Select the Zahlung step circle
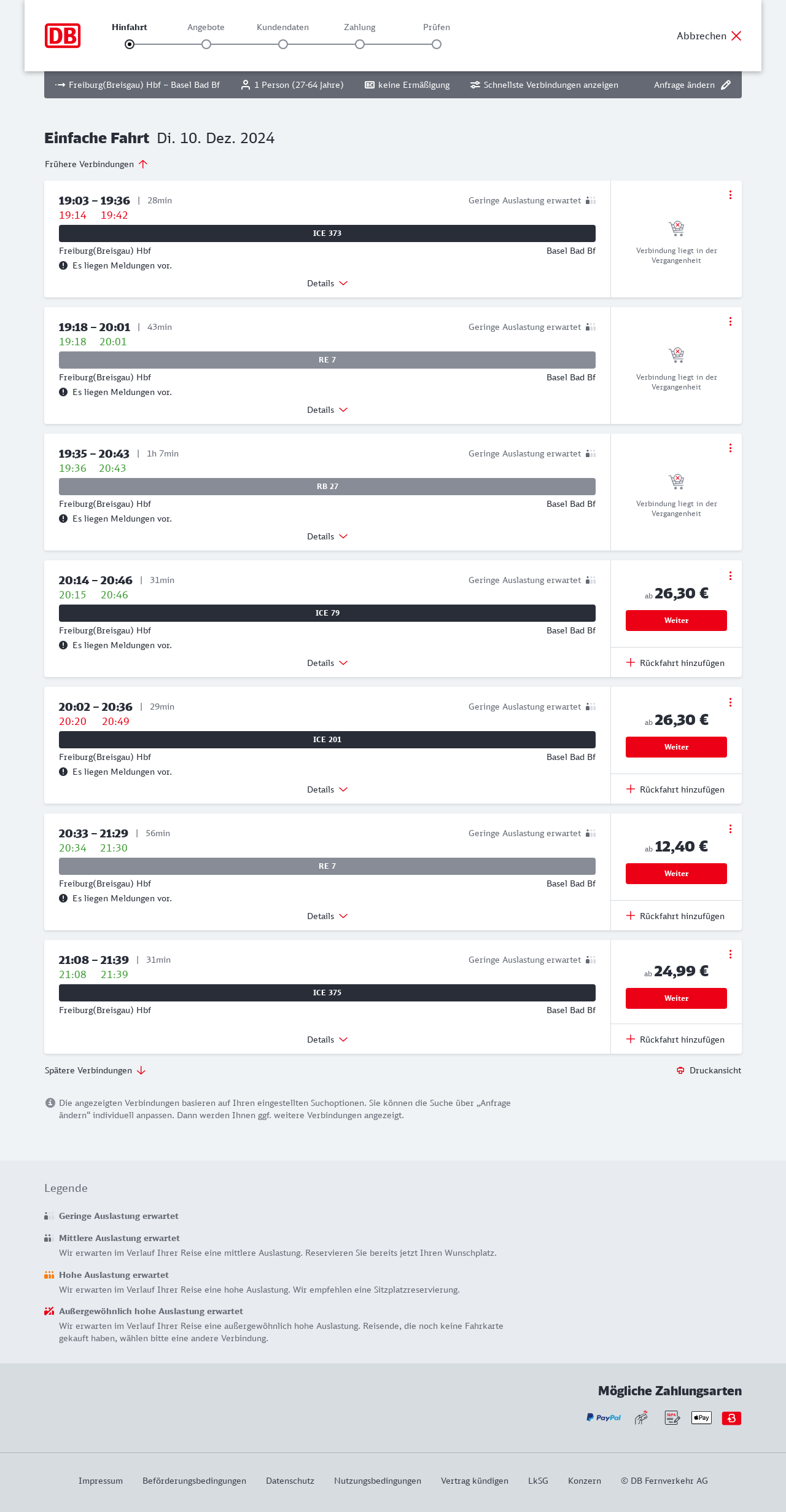The width and height of the screenshot is (786, 1512). point(360,44)
